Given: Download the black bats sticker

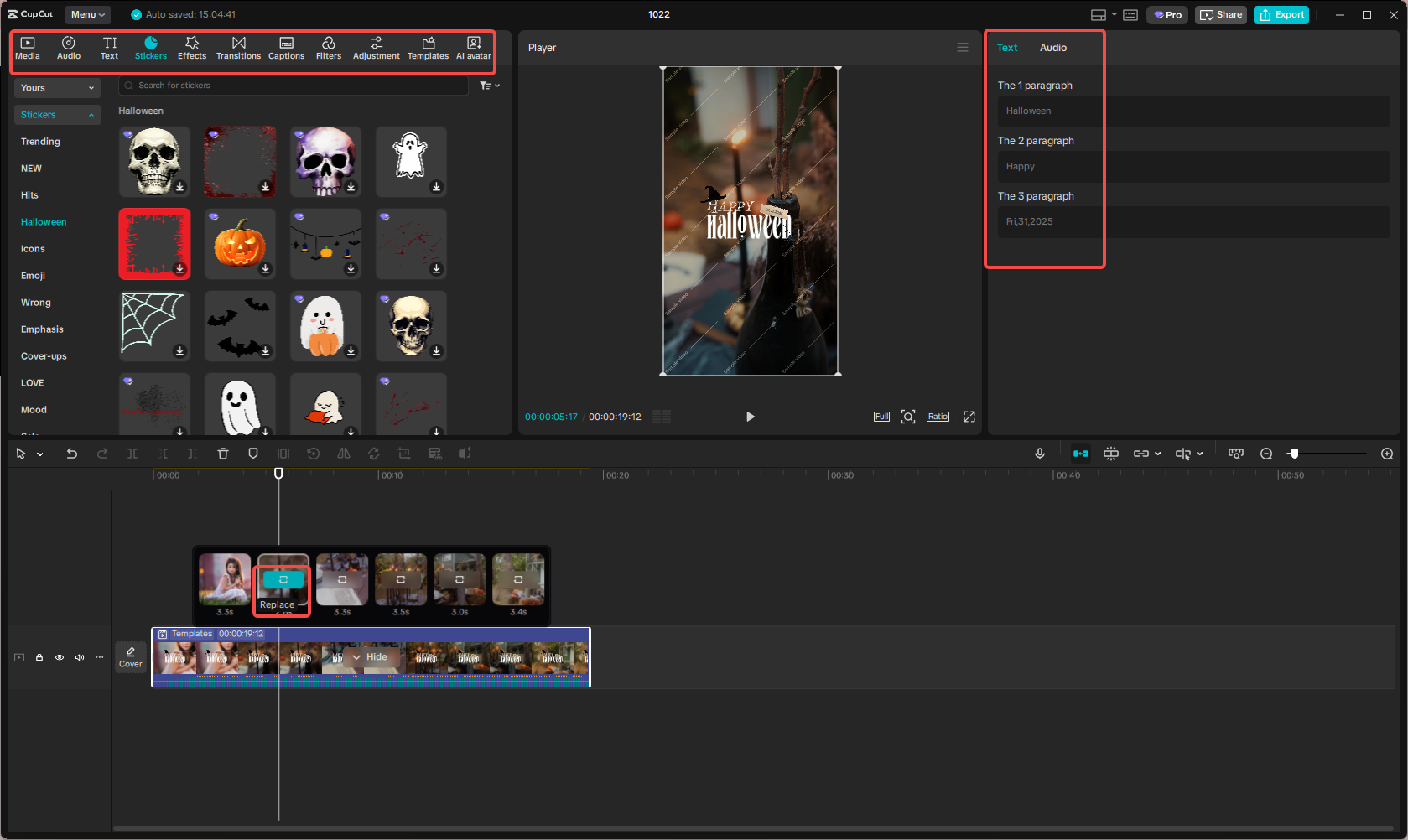Looking at the screenshot, I should click(x=266, y=351).
